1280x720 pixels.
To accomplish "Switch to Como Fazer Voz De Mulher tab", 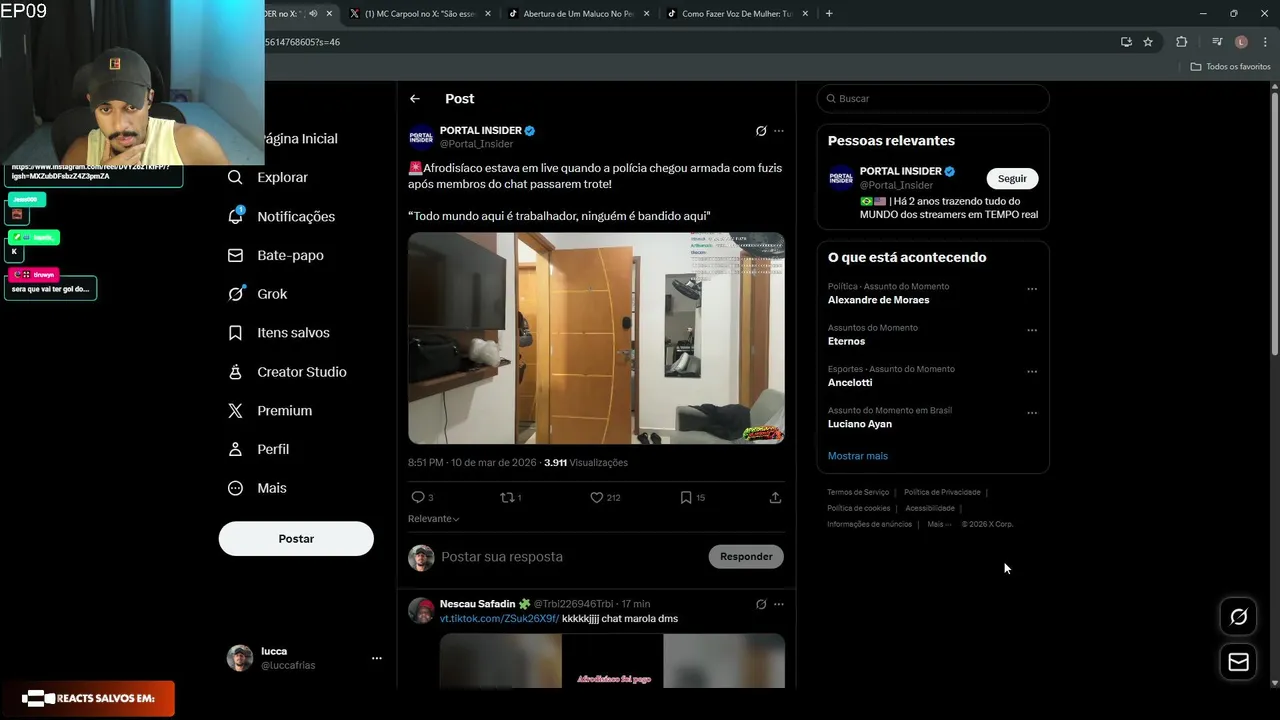I will [x=737, y=14].
